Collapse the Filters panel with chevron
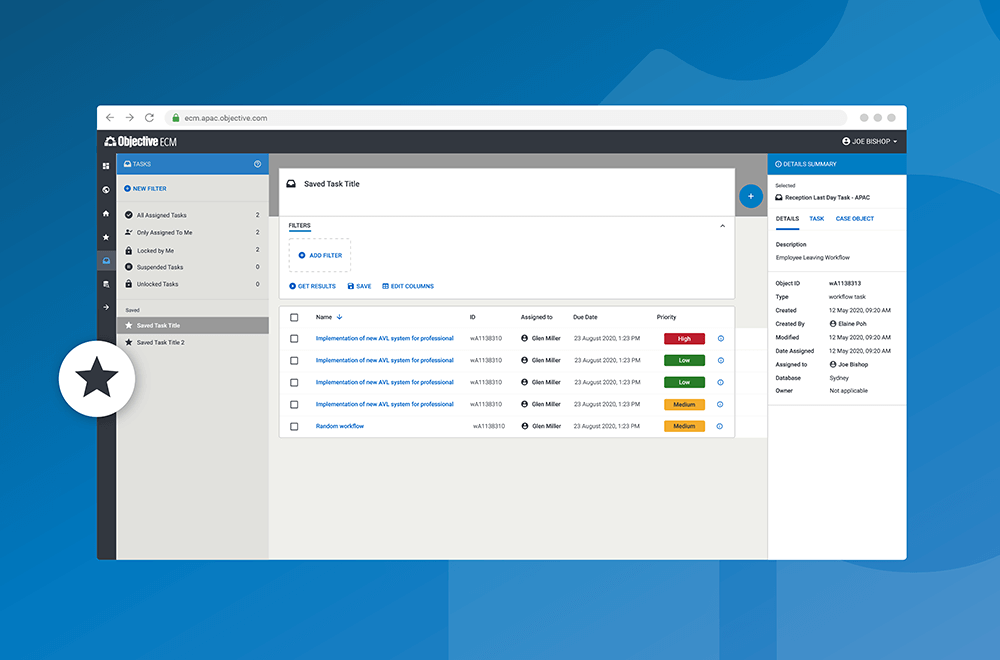This screenshot has height=660, width=1000. [723, 226]
